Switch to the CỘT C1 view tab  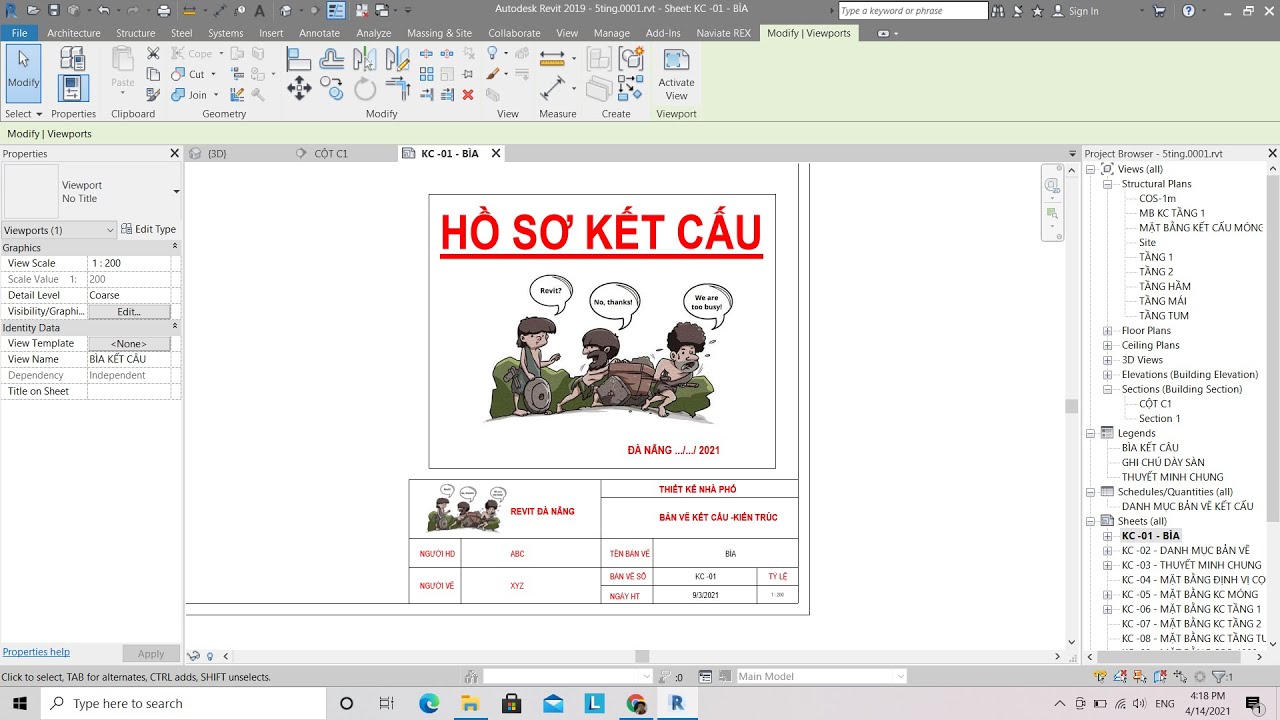330,154
